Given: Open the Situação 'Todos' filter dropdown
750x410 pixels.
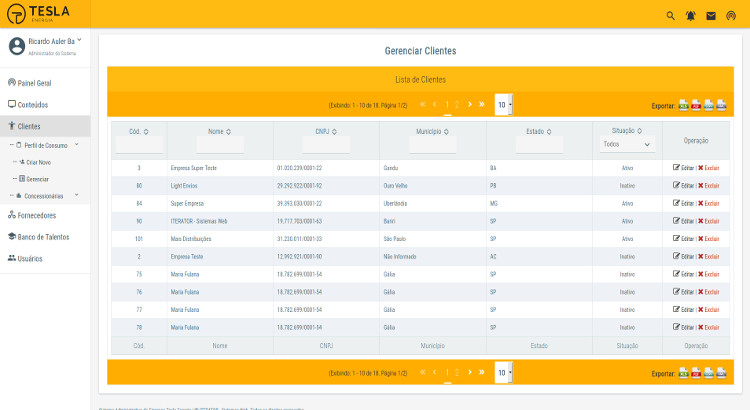Looking at the screenshot, I should point(627,144).
